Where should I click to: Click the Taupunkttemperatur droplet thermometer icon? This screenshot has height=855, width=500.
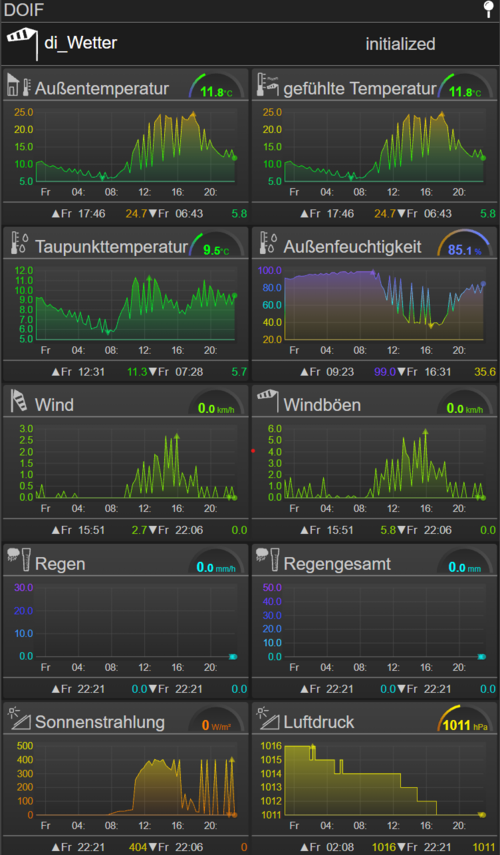[x=19, y=243]
